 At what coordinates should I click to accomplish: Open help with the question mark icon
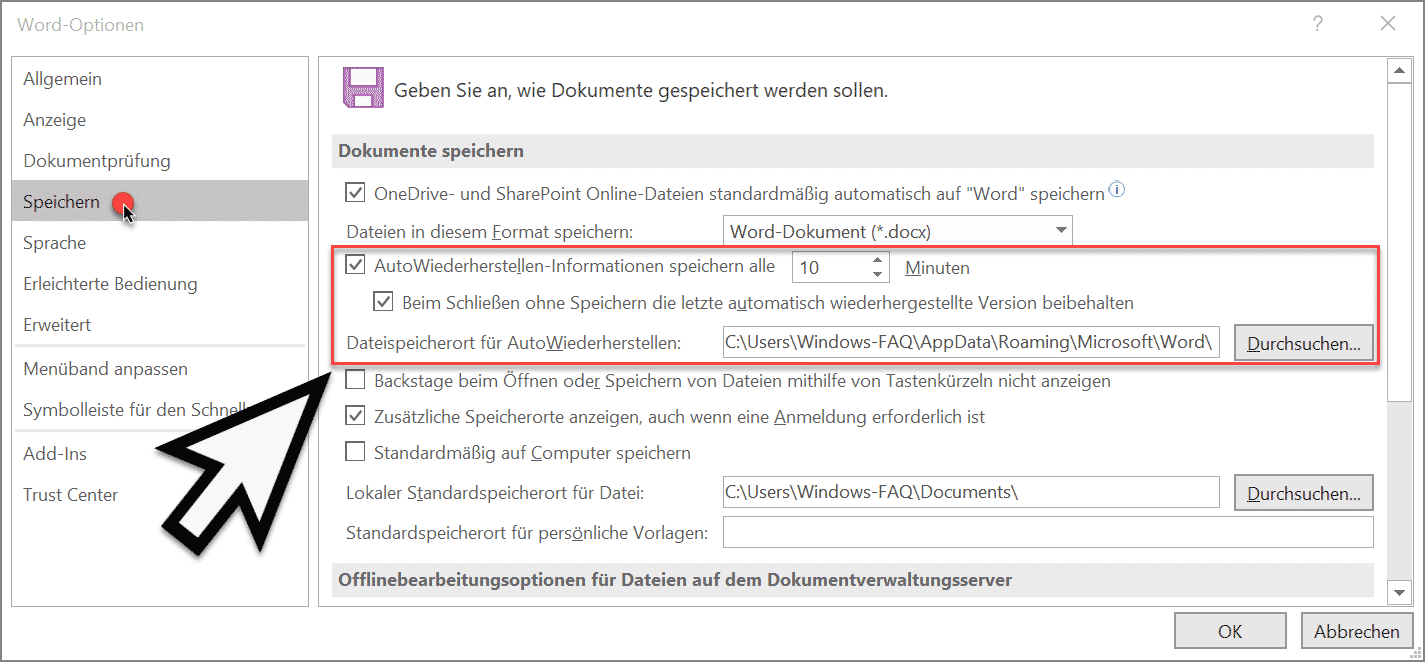[1319, 24]
